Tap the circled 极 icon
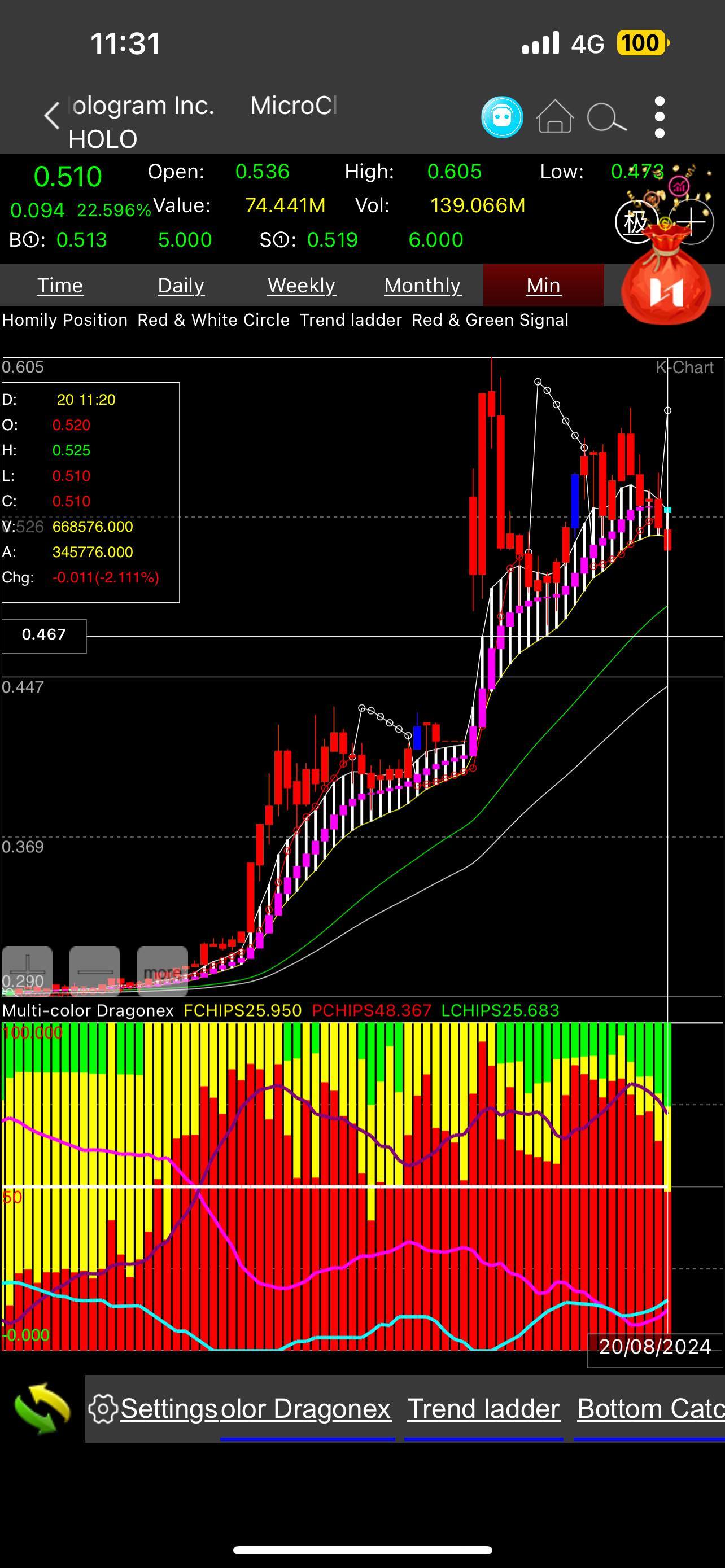The image size is (725, 1568). point(636,222)
